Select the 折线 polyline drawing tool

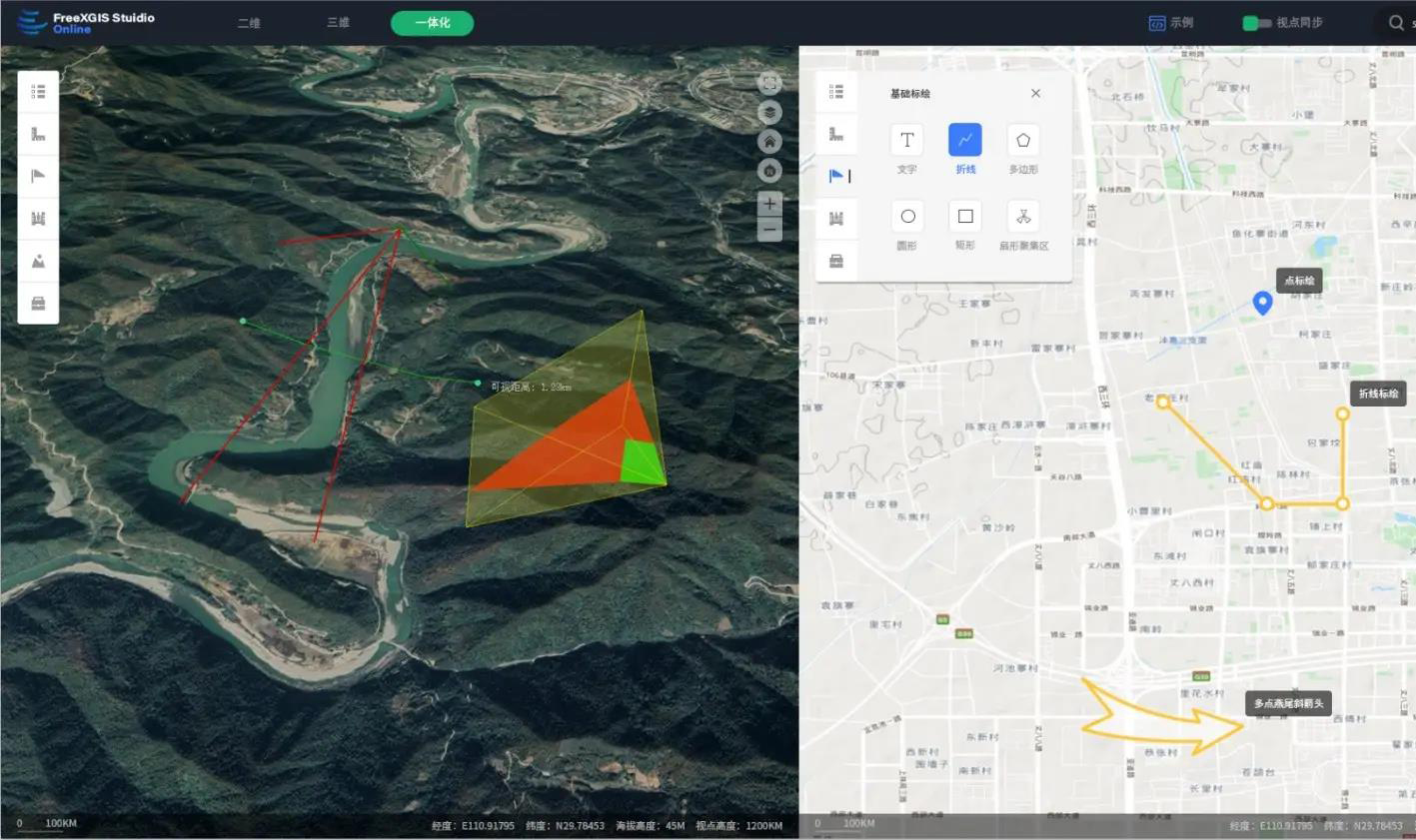pos(964,140)
